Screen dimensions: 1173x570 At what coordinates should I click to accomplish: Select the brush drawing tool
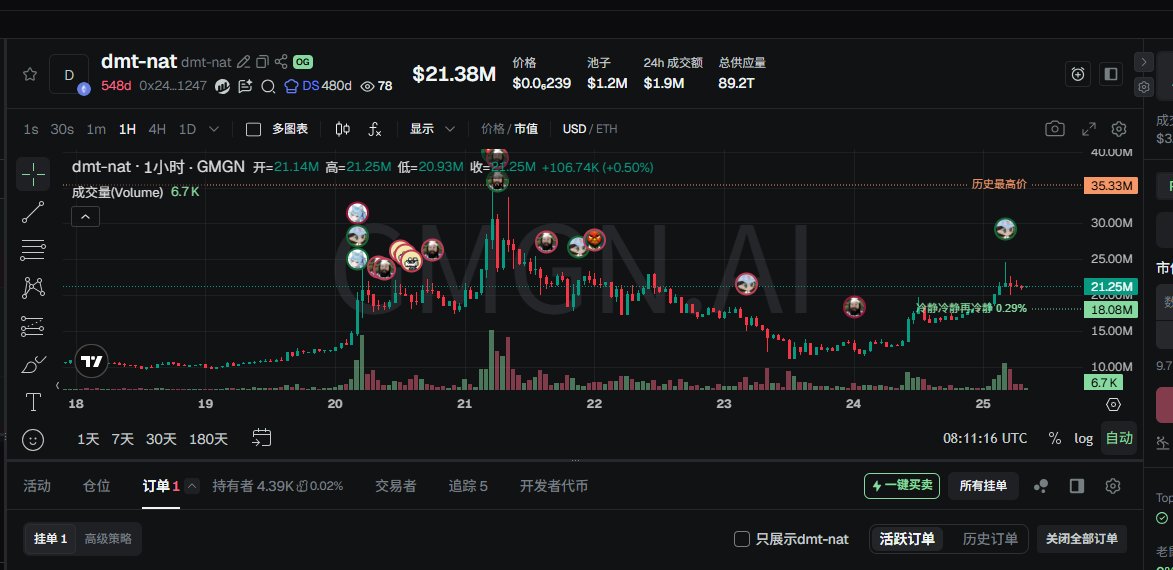[x=33, y=364]
